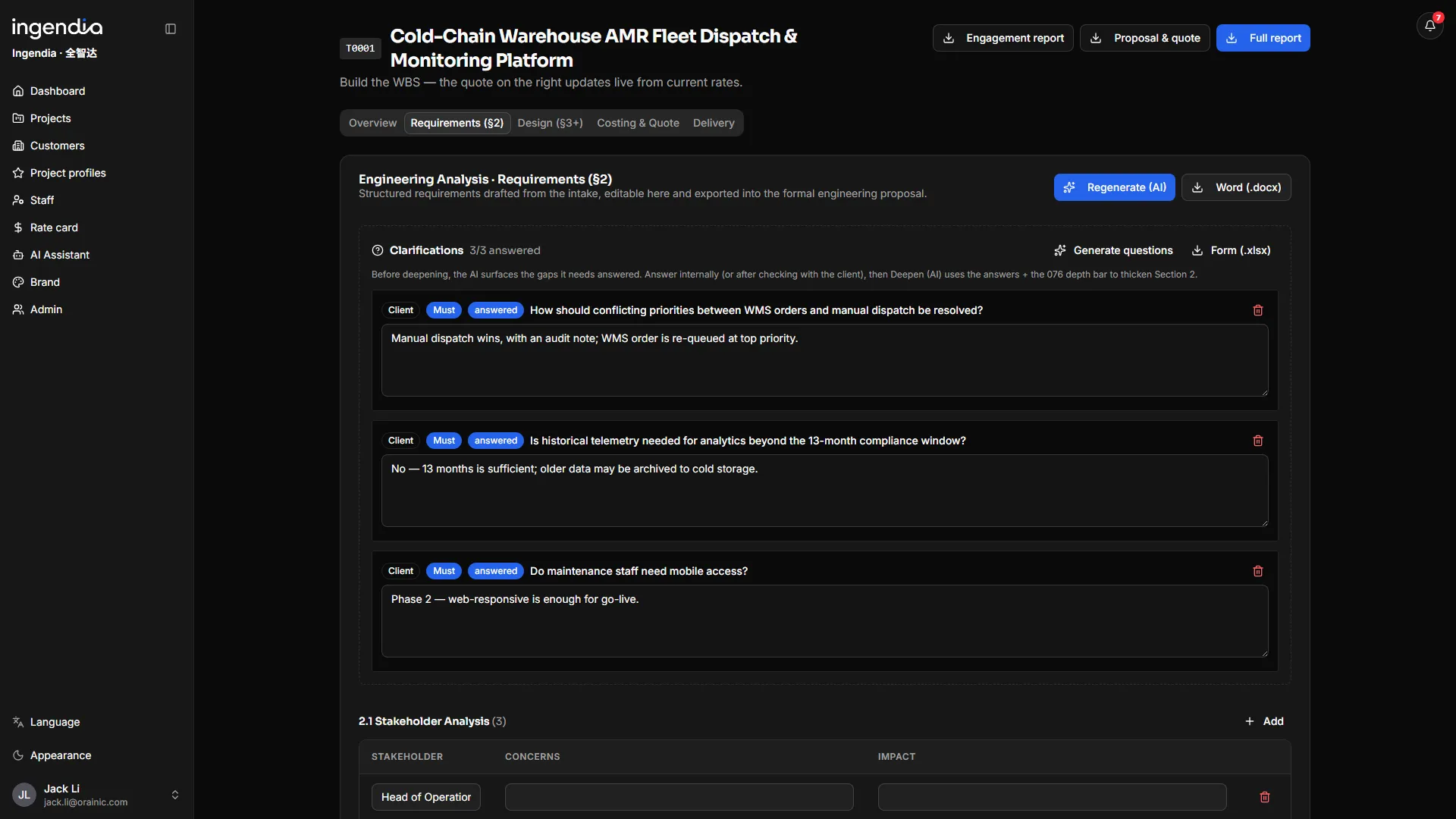Delete the historical telemetry clarification
The height and width of the screenshot is (819, 1456).
point(1258,441)
